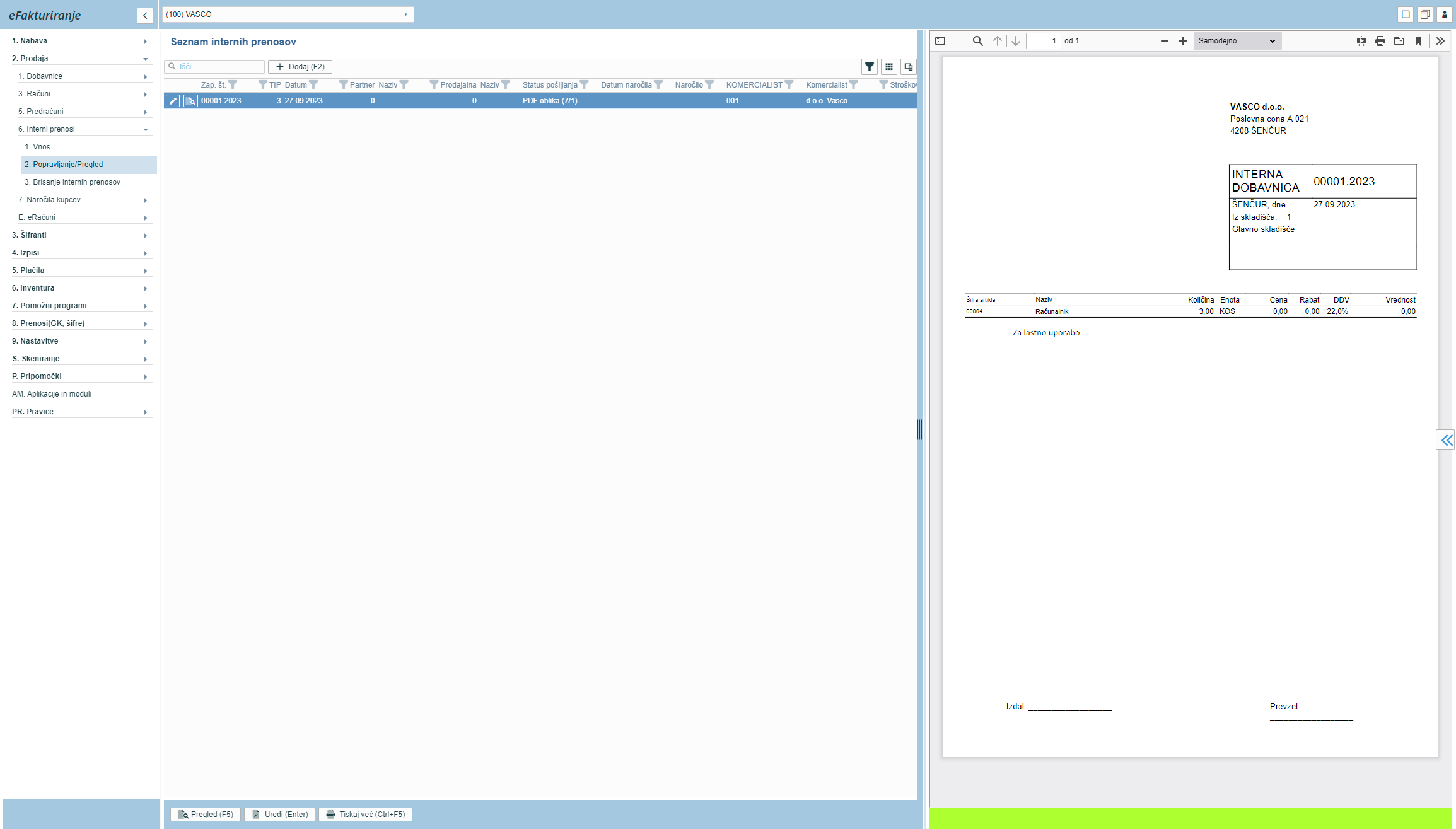
Task: Expand the 1. Dobavnice submenu
Action: pyautogui.click(x=84, y=76)
